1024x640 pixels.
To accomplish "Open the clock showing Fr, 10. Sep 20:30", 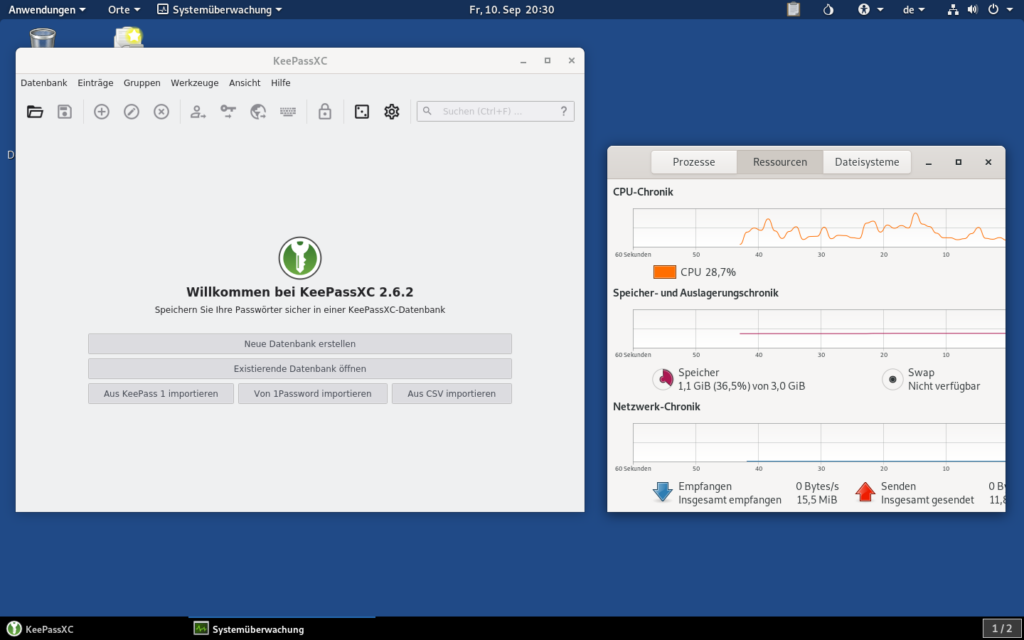I will [x=511, y=10].
